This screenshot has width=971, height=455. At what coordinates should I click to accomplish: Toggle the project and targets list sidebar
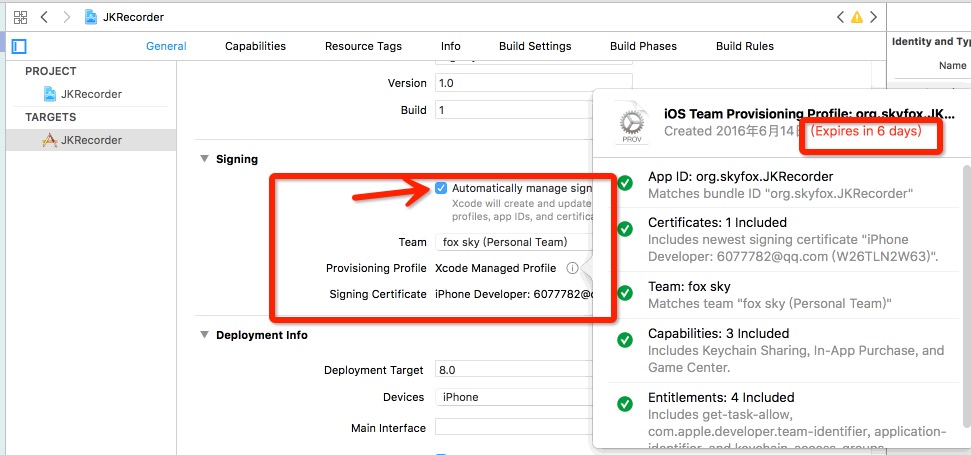tap(19, 46)
